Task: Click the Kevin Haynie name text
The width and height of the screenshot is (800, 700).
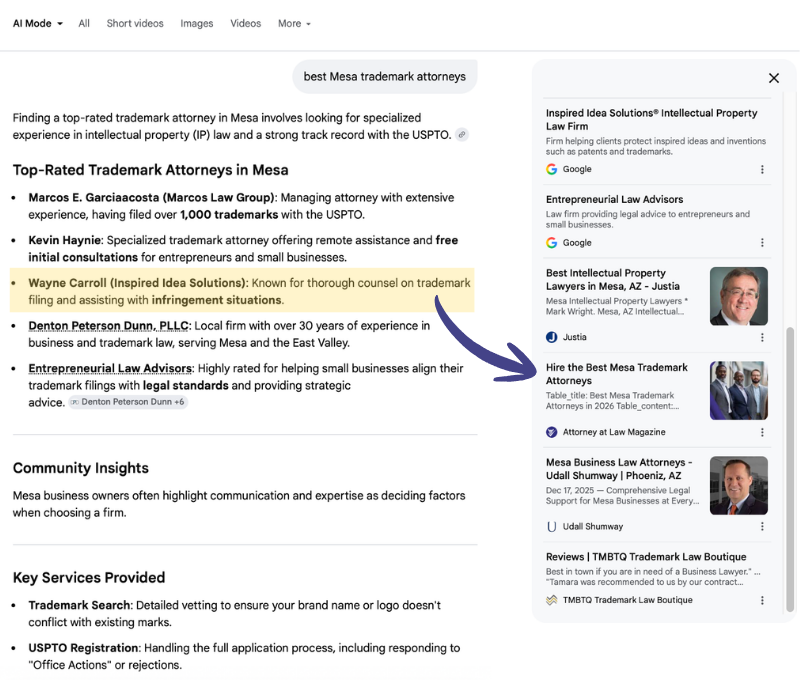Action: point(65,240)
